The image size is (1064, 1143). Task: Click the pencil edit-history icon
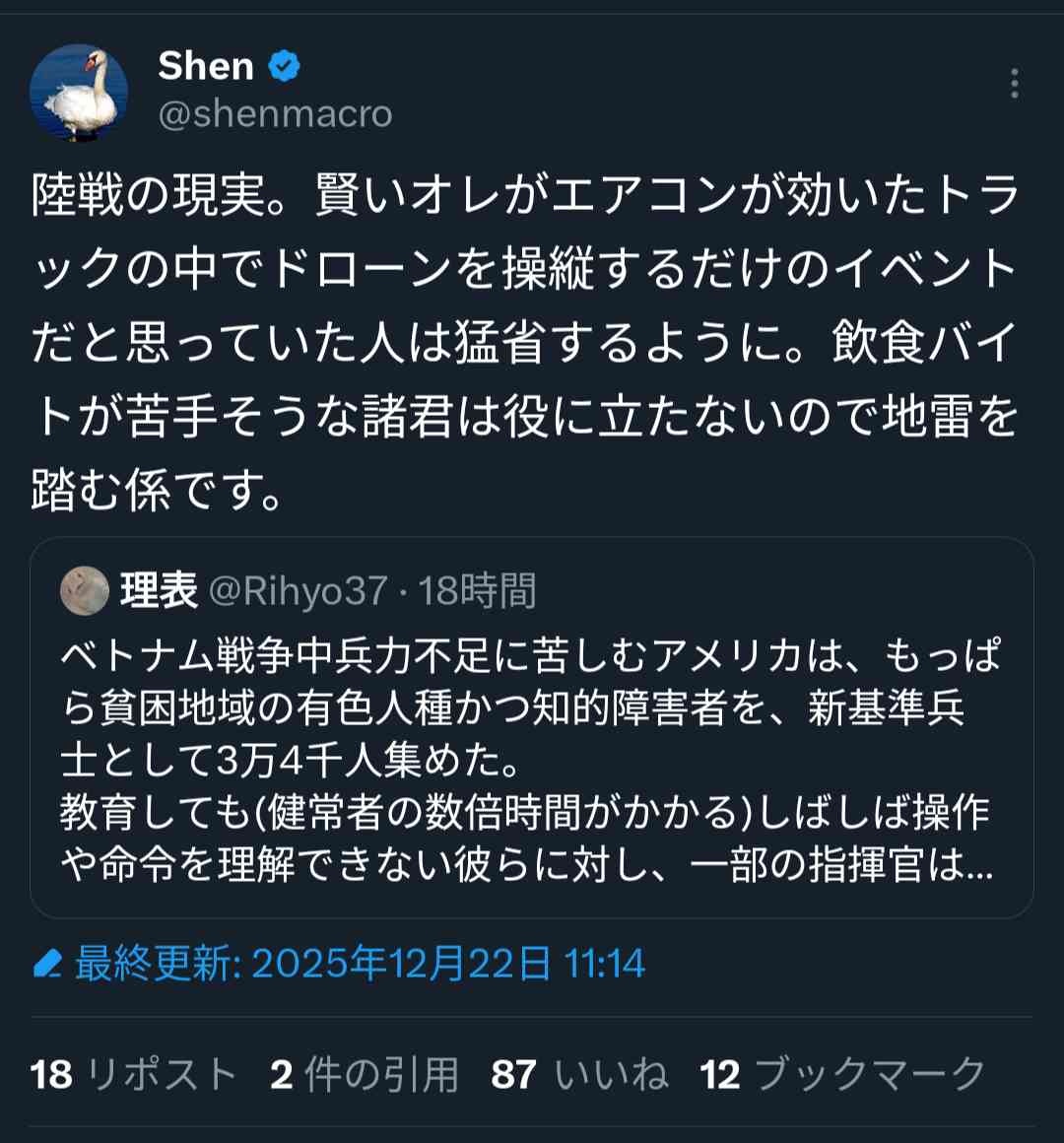coord(47,963)
